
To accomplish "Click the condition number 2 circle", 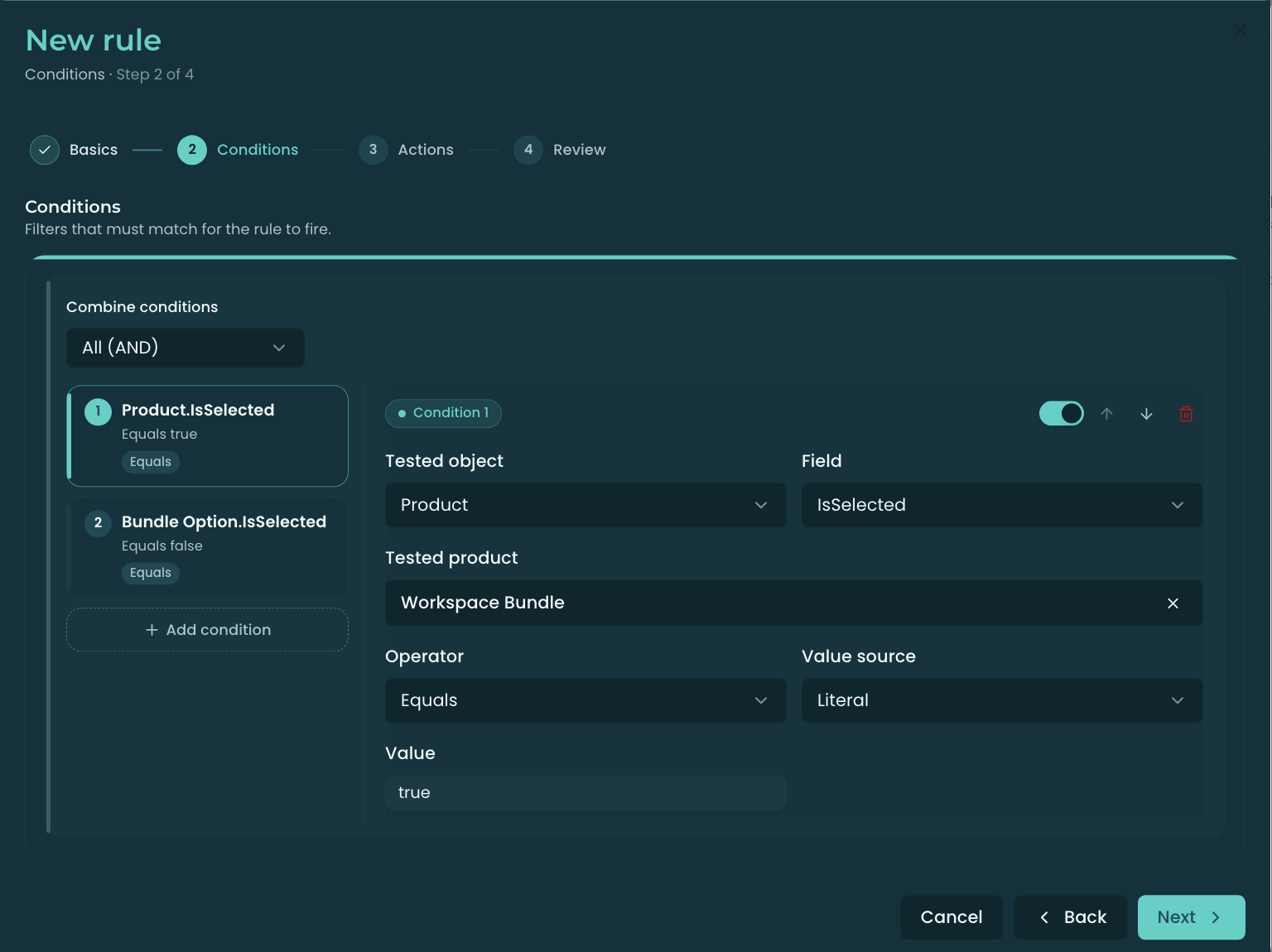I will pyautogui.click(x=98, y=522).
